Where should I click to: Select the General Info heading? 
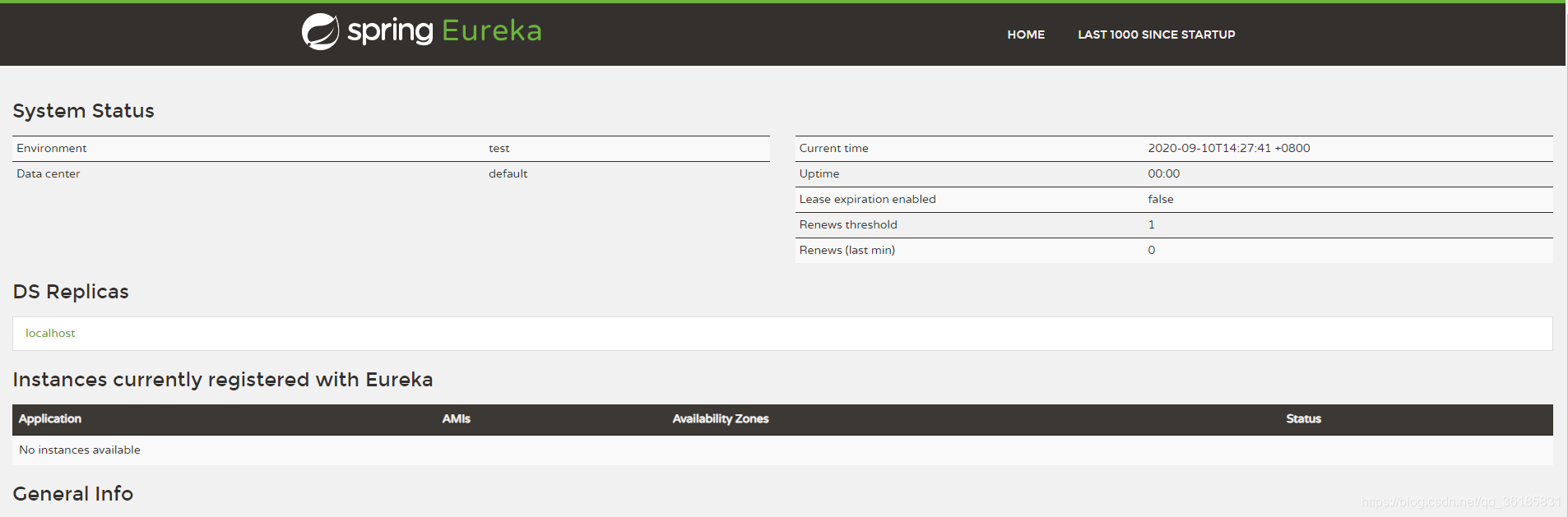tap(72, 494)
